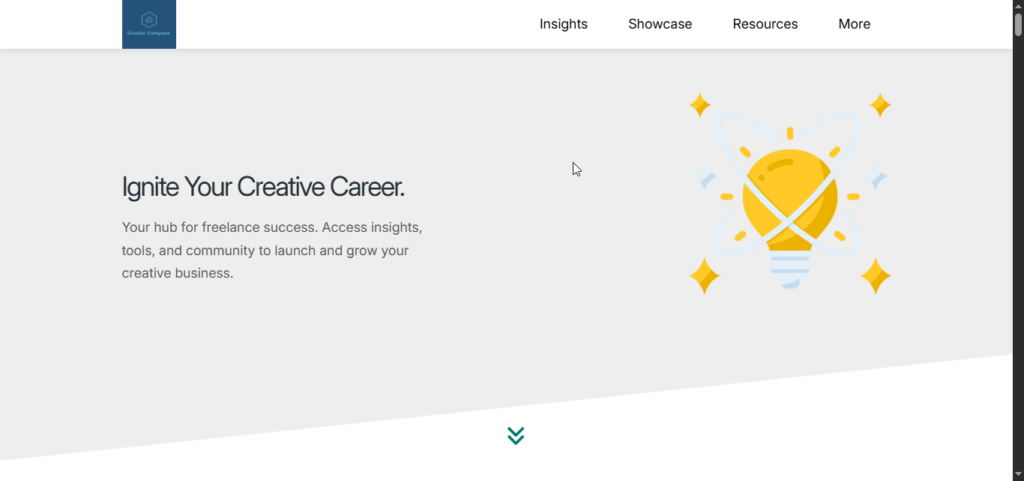Click the paragraph starting "Your hub for freelance success"
This screenshot has width=1024, height=481.
click(x=272, y=251)
